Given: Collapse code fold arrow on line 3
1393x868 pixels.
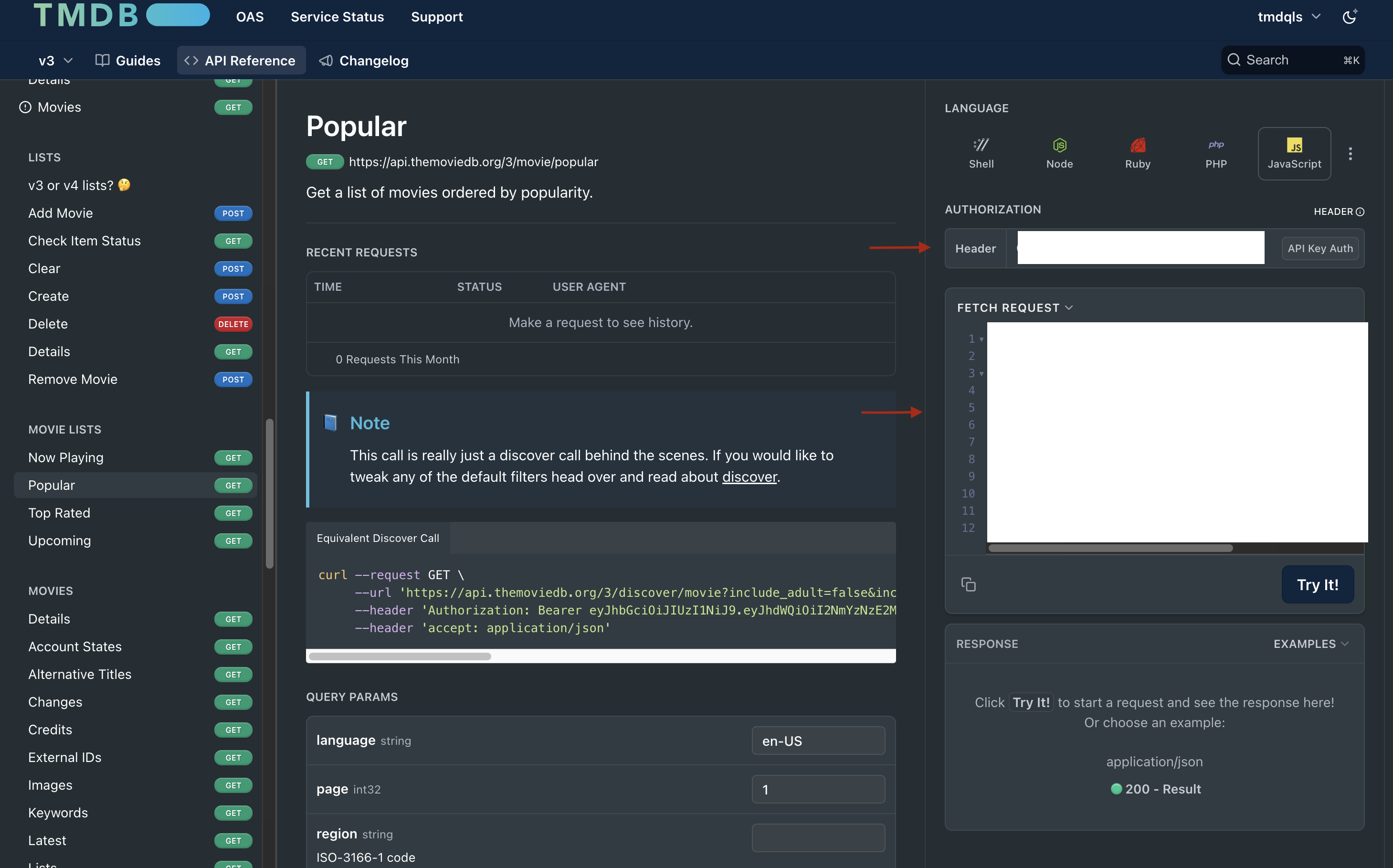Looking at the screenshot, I should coord(981,374).
